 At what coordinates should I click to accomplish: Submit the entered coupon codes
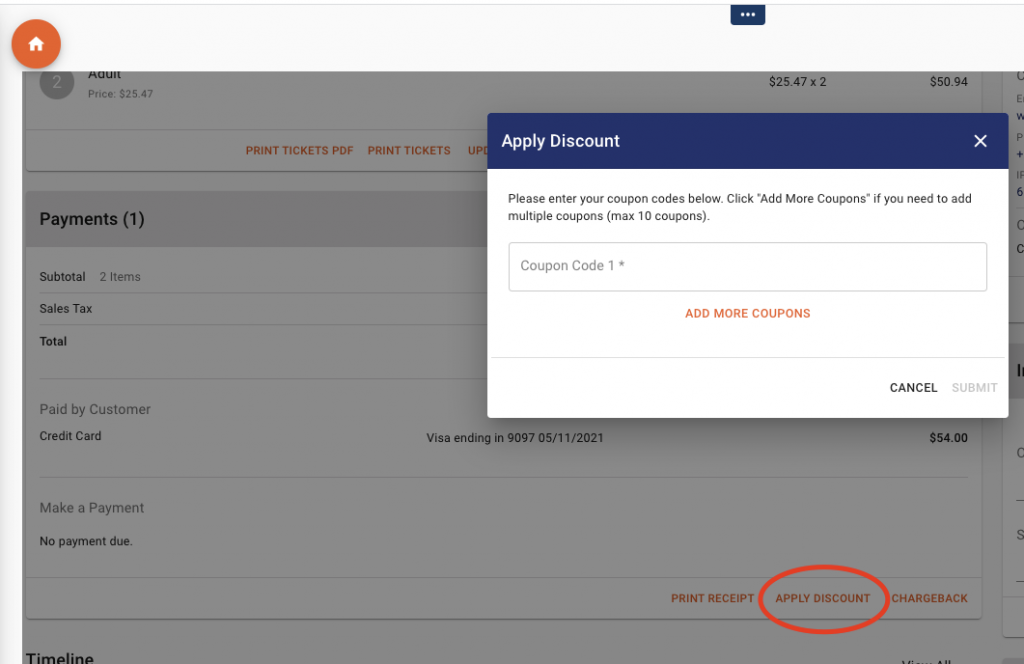point(974,388)
